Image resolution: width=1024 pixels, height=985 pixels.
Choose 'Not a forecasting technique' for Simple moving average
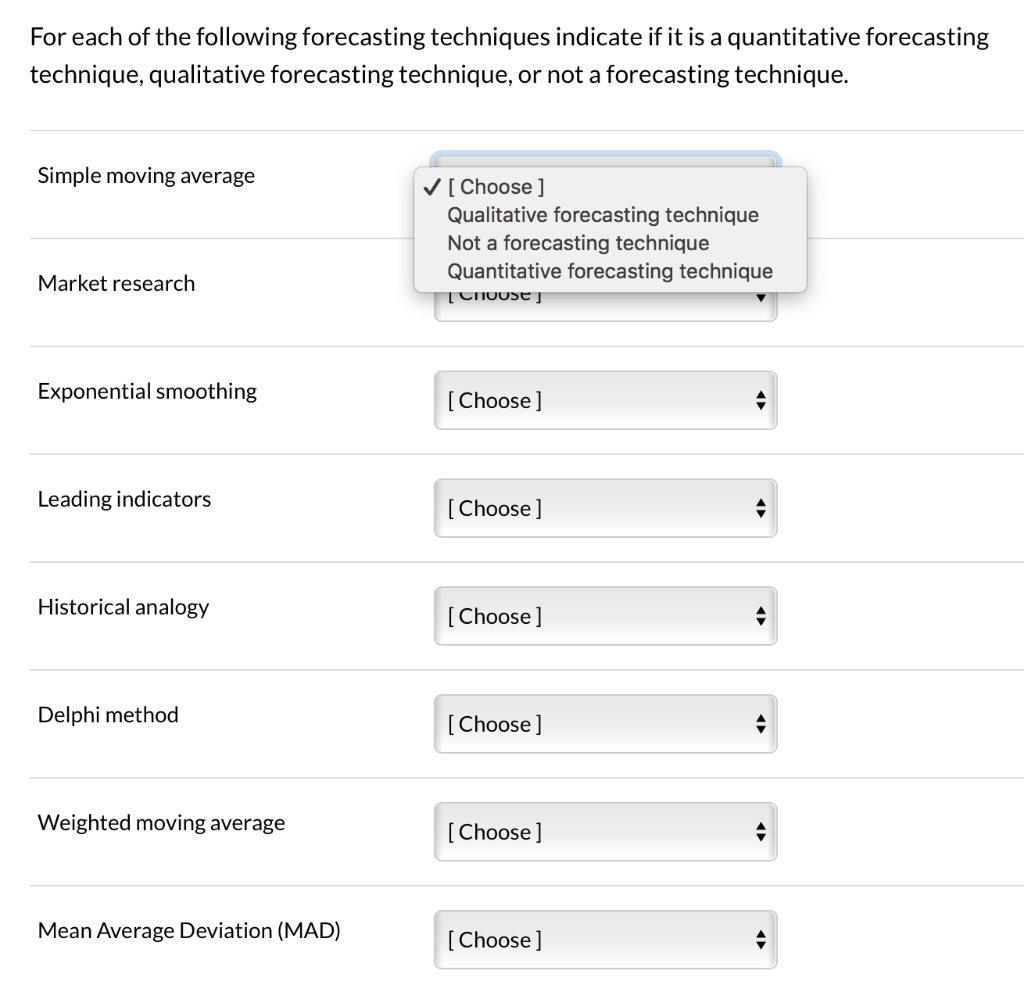tap(580, 243)
